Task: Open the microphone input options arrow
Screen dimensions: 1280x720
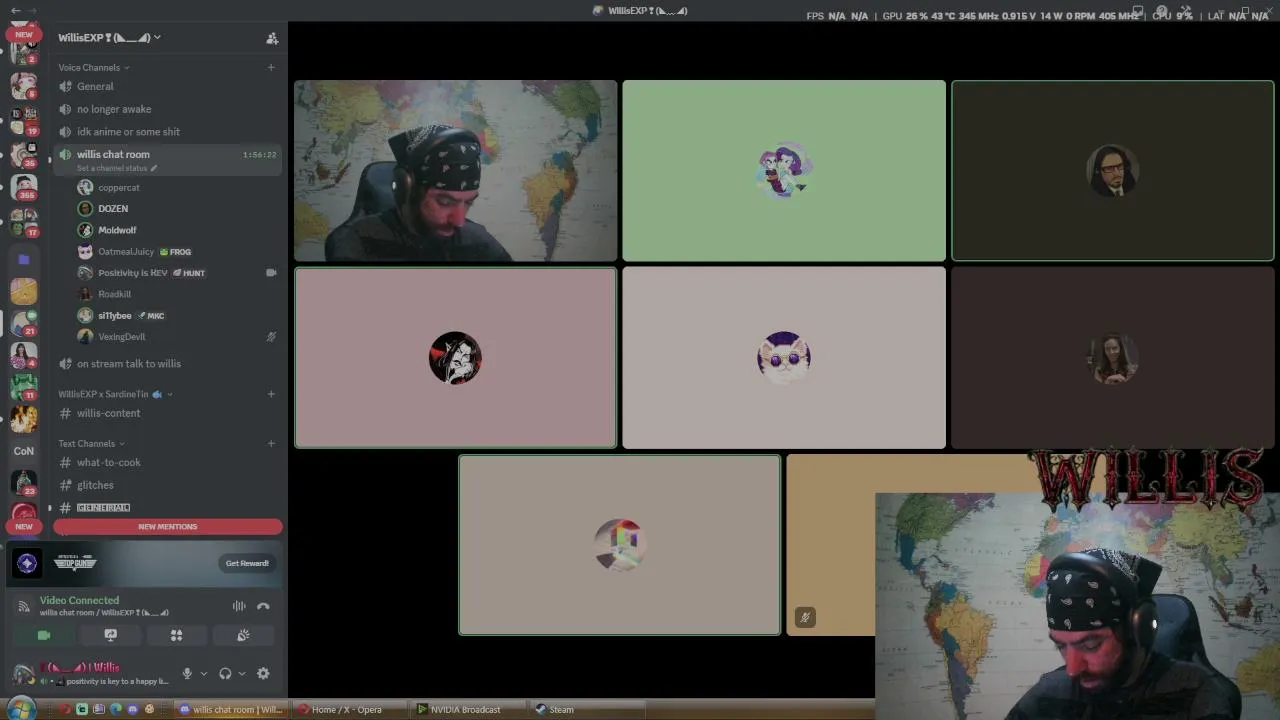Action: tap(204, 674)
